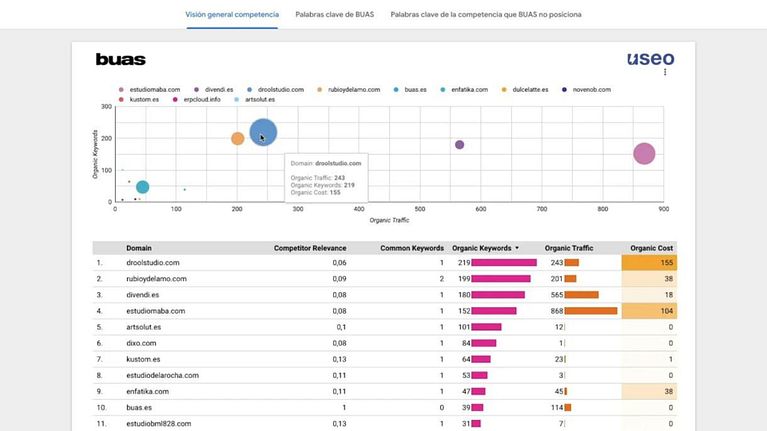The image size is (767, 431).
Task: Click the blue droolstudio.com bubble
Action: (x=263, y=133)
